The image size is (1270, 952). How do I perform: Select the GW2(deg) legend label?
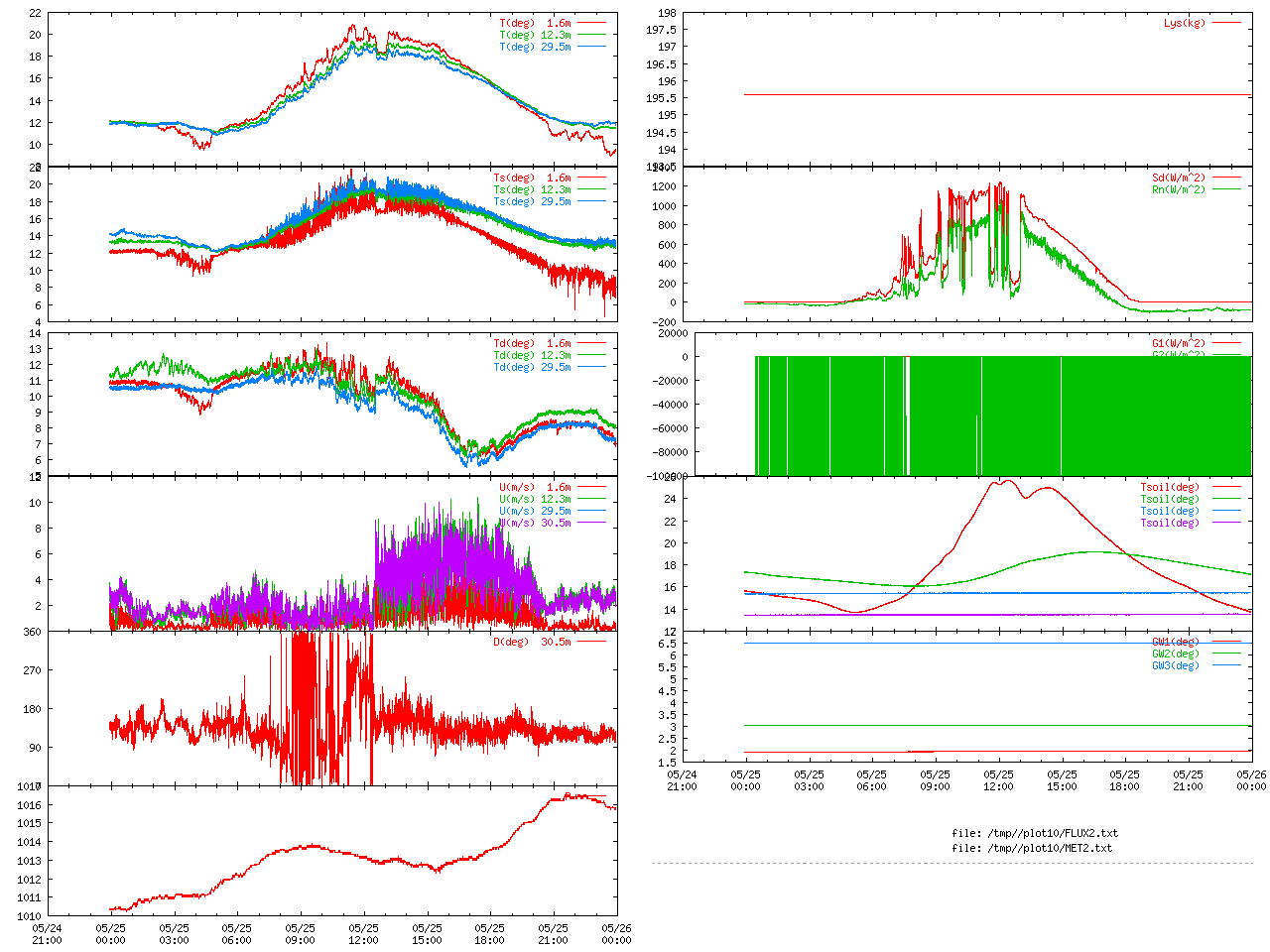[1176, 654]
